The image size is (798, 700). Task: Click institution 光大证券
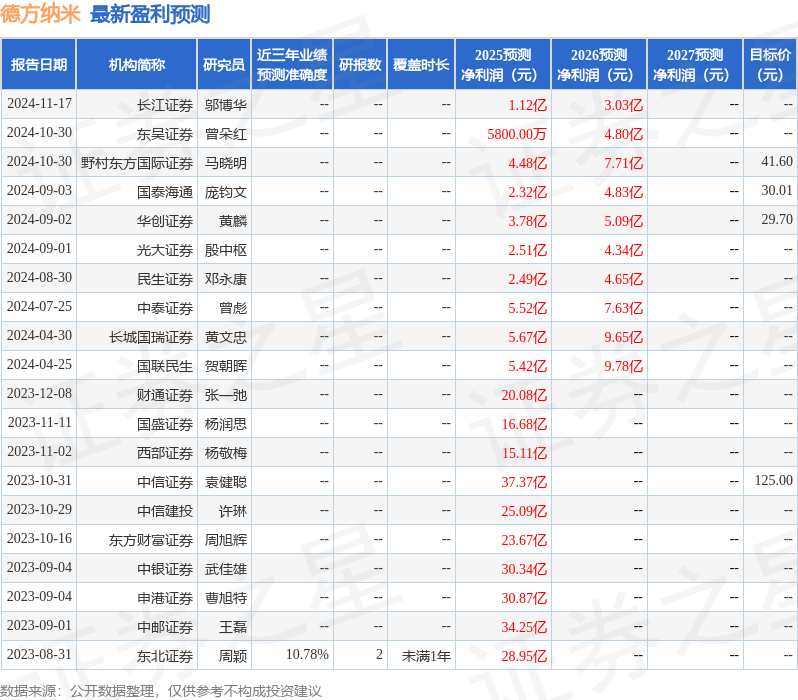click(x=165, y=250)
